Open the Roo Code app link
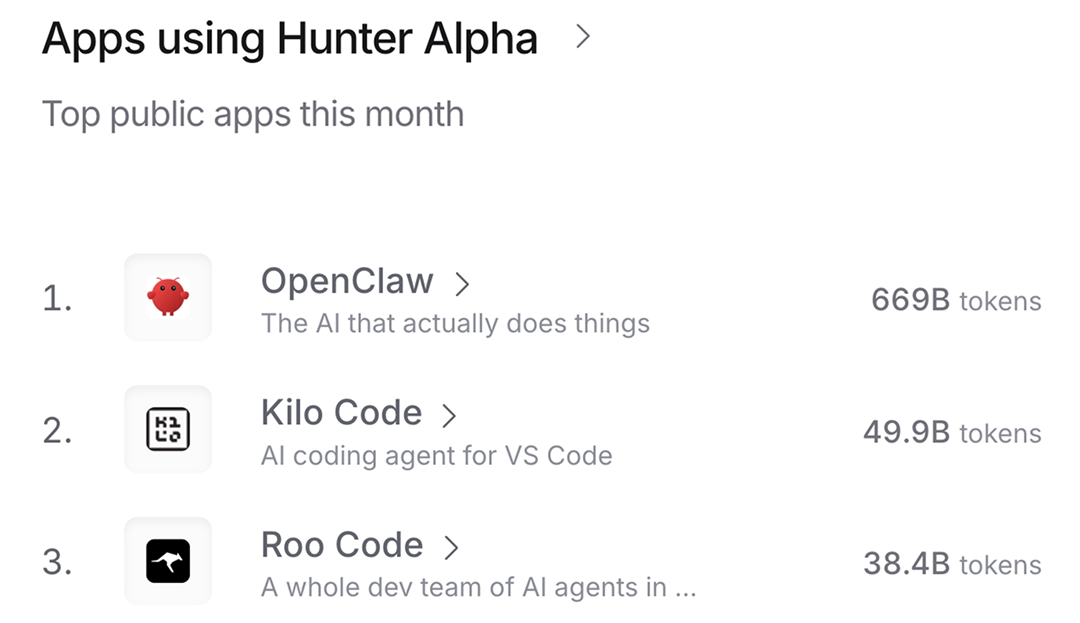The height and width of the screenshot is (623, 1080). [x=342, y=545]
